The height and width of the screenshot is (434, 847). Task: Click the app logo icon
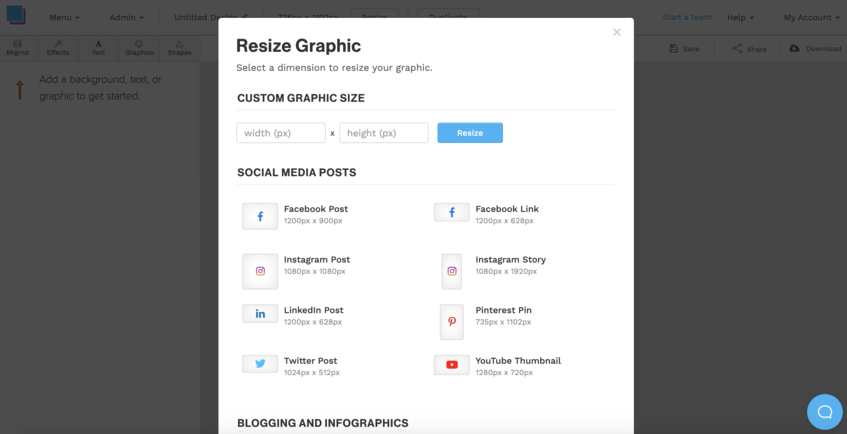coord(16,15)
